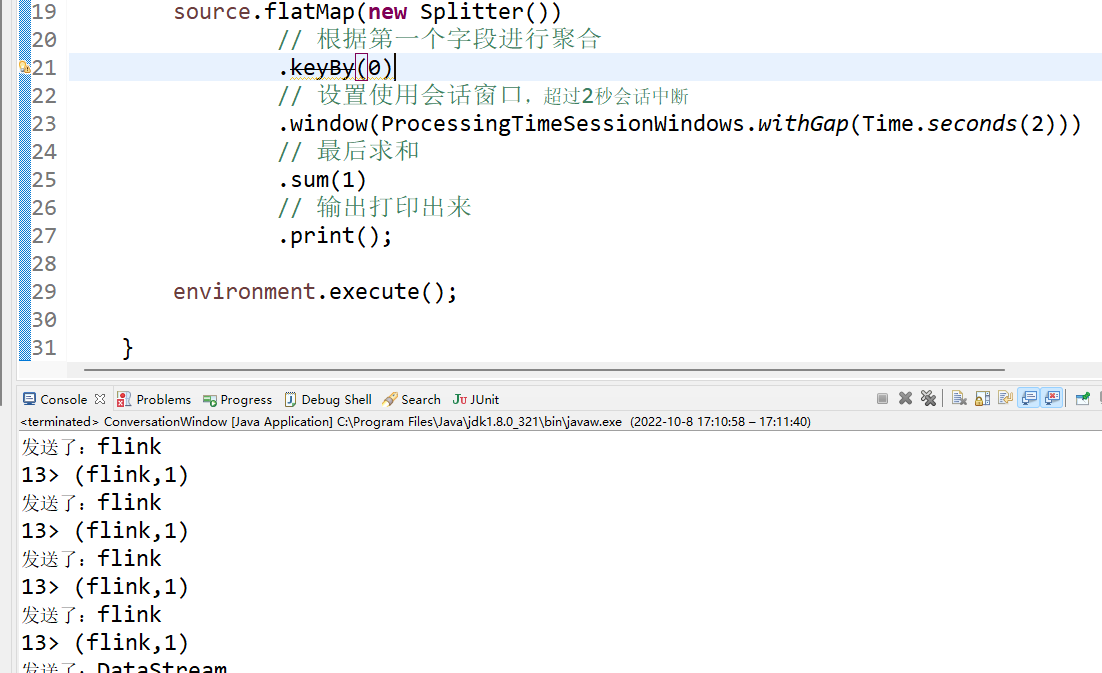Pin the Console view
The image size is (1102, 673).
point(1082,398)
